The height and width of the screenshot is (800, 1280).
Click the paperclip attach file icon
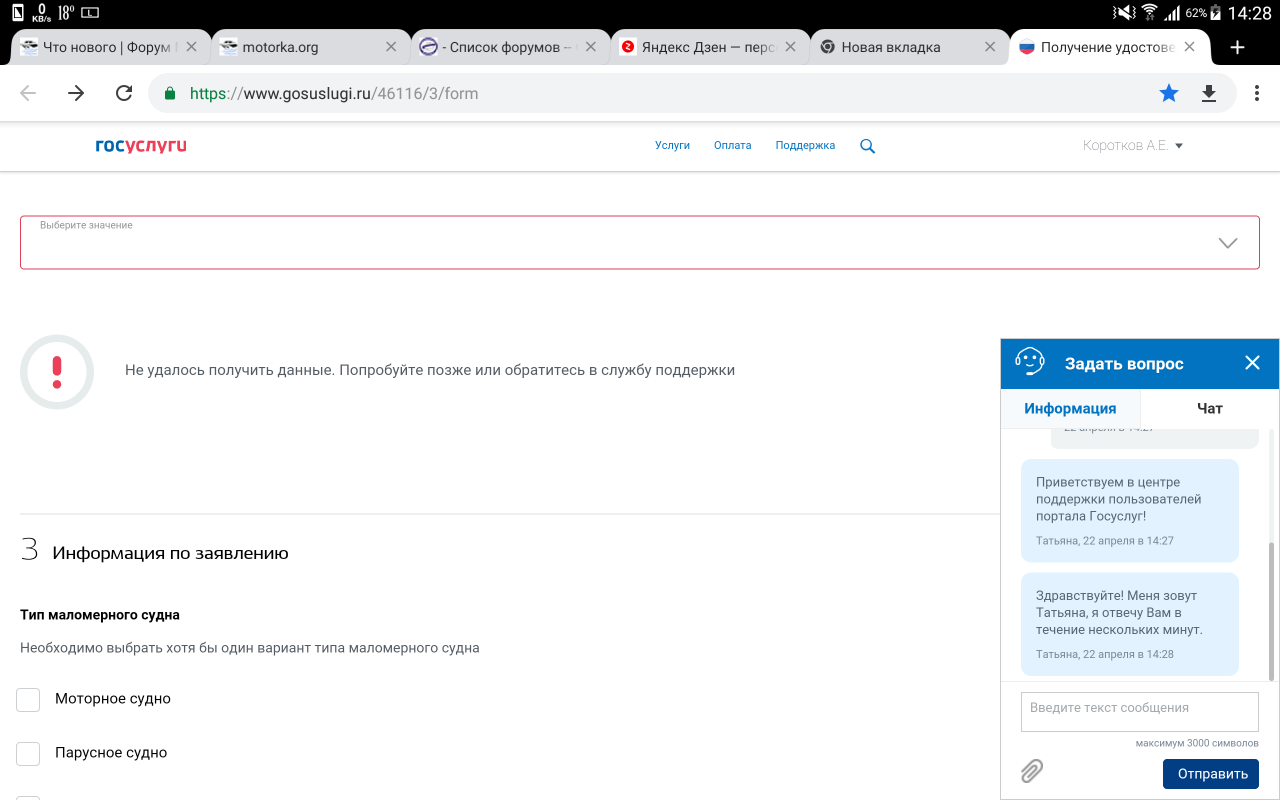click(1032, 771)
